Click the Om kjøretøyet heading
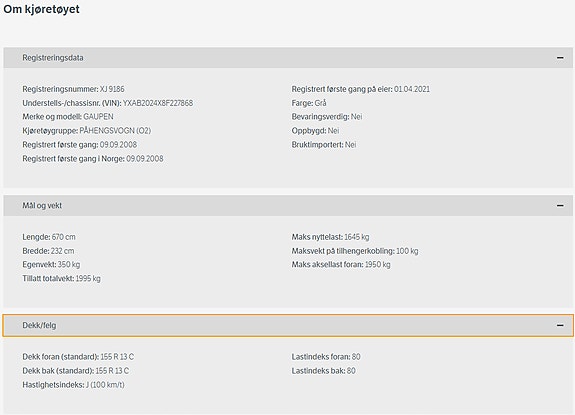This screenshot has width=575, height=415. pyautogui.click(x=41, y=9)
